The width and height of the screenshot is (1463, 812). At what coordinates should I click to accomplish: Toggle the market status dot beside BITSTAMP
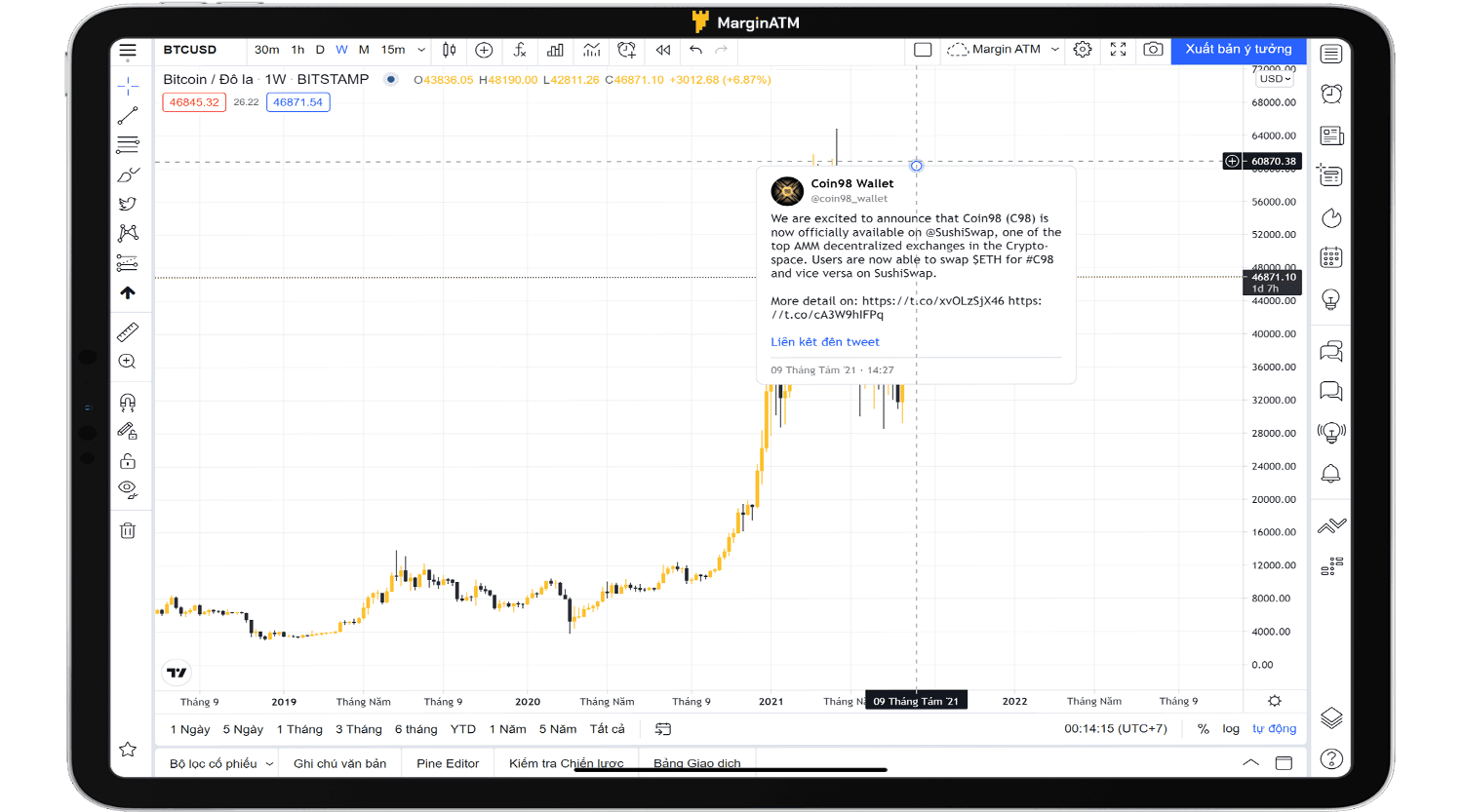[391, 80]
